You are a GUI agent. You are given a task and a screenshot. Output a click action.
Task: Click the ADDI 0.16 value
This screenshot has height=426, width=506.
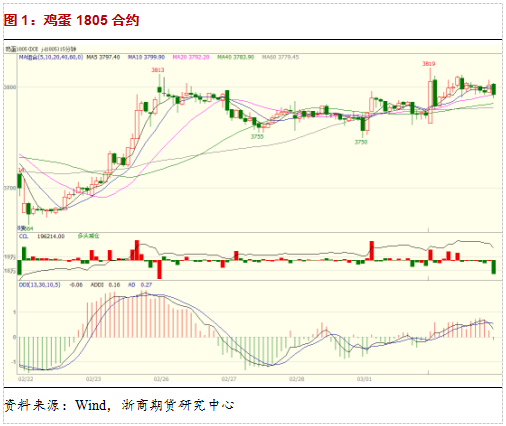[x=105, y=285]
